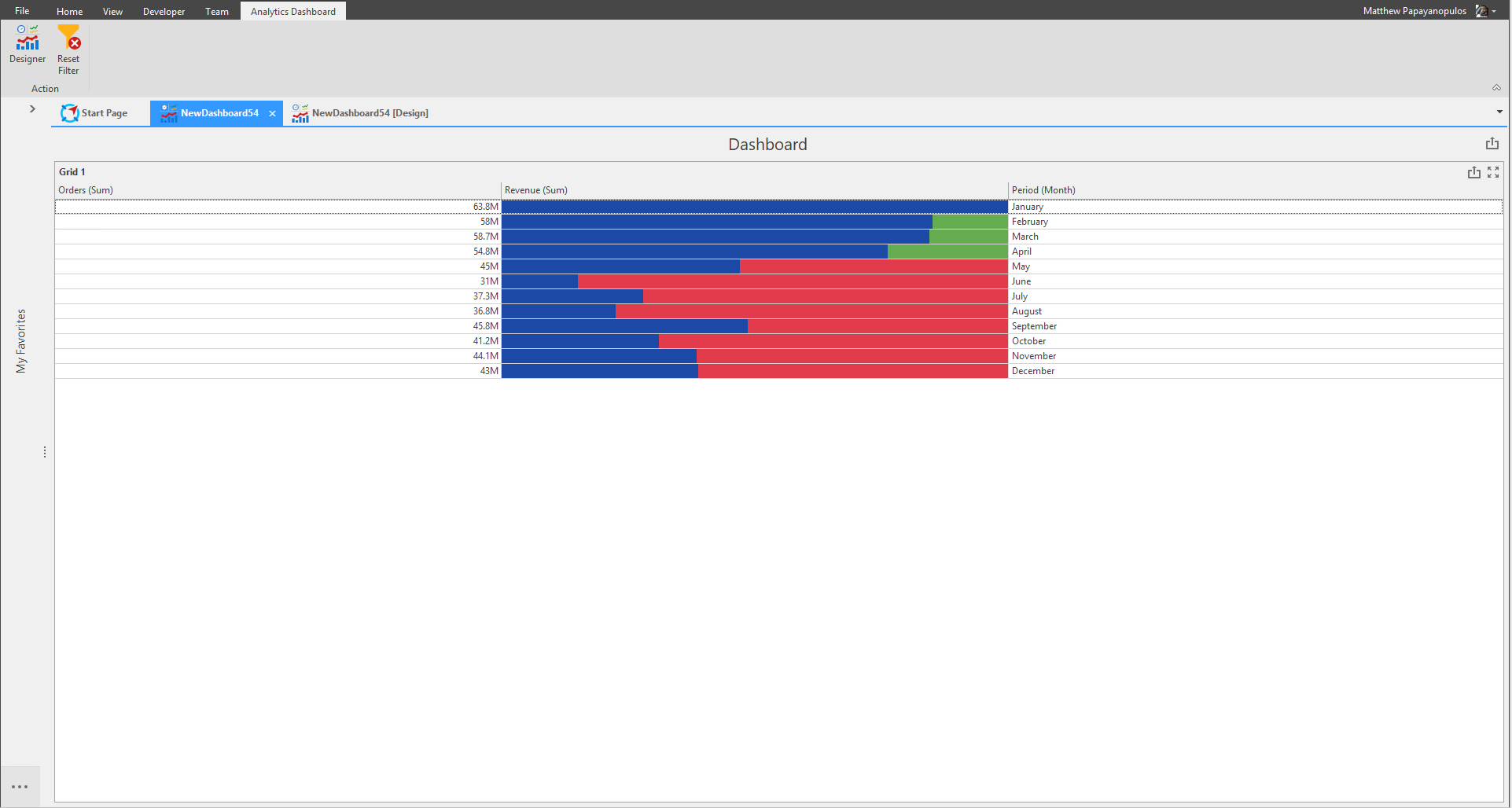Image resolution: width=1512 pixels, height=808 pixels.
Task: Click the 37.3M orders value
Action: coord(485,296)
